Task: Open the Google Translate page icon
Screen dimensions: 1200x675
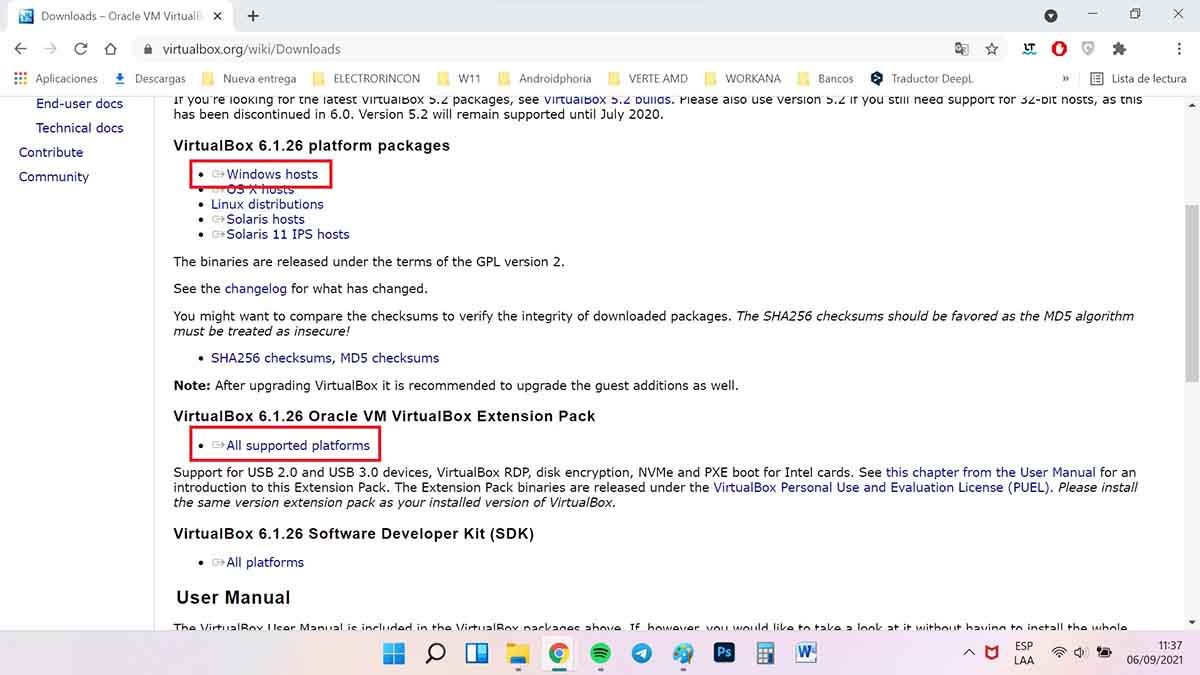Action: [x=961, y=49]
